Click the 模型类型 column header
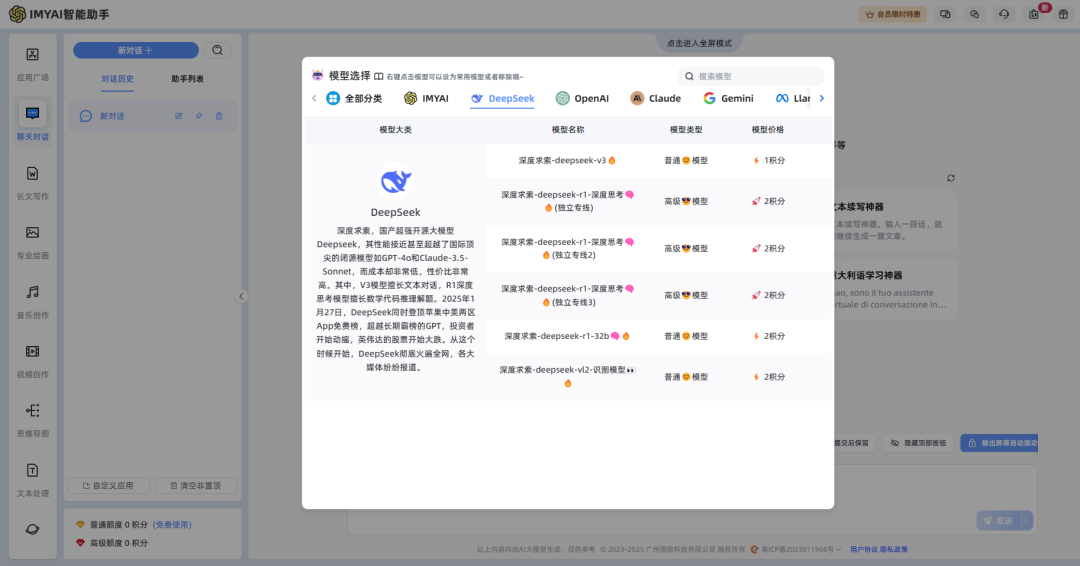Viewport: 1080px width, 566px height. [x=686, y=129]
